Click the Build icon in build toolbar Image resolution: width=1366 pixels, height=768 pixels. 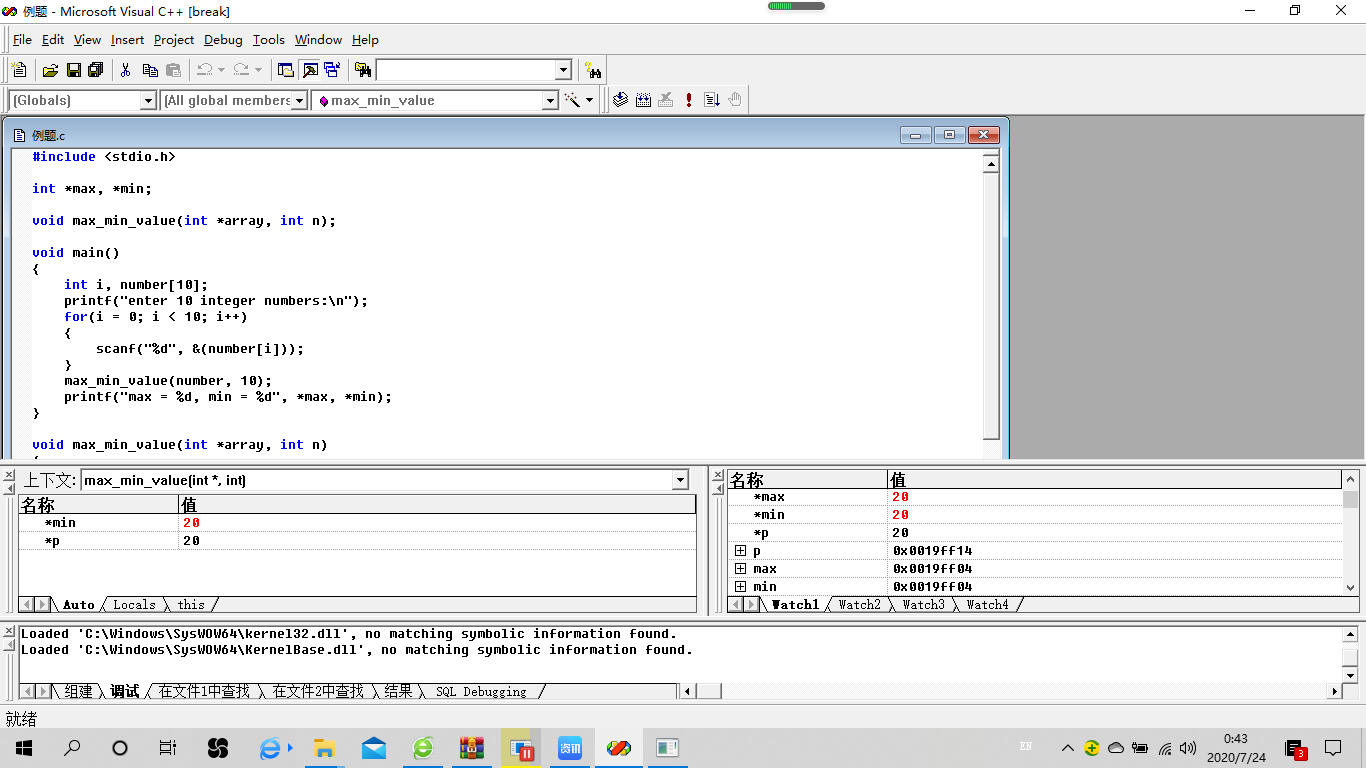coord(643,100)
